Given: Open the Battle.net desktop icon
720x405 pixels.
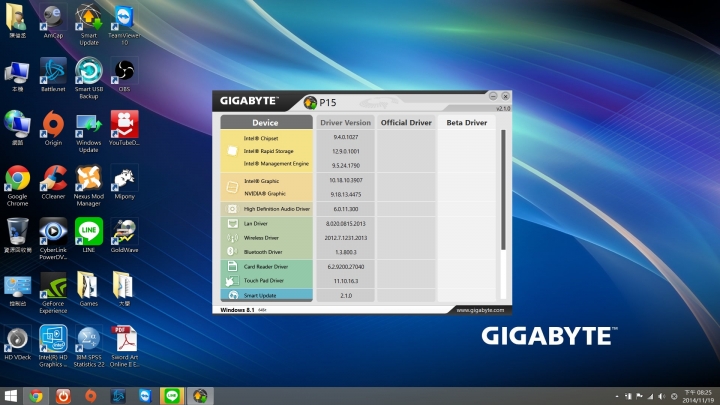Looking at the screenshot, I should point(53,75).
